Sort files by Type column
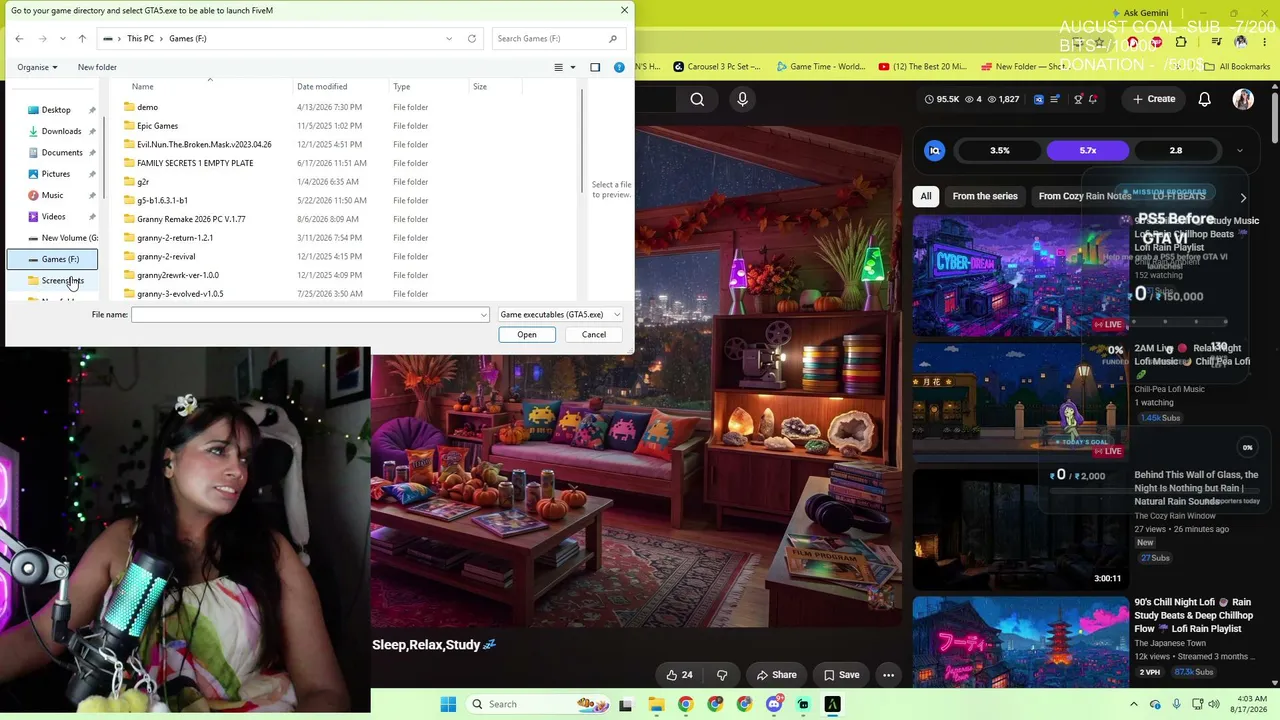1280x720 pixels. pos(401,87)
